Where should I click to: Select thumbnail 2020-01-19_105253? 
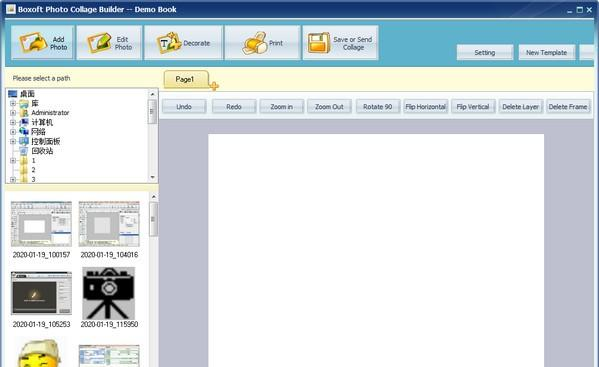[41, 293]
